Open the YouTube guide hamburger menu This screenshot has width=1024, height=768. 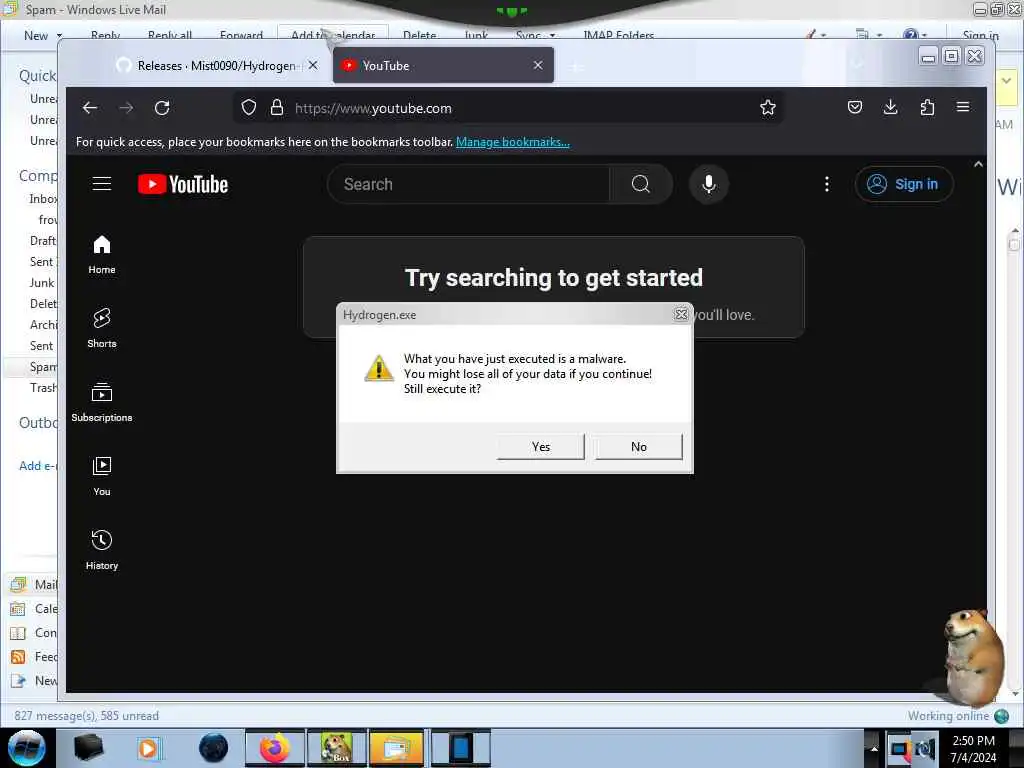coord(102,184)
